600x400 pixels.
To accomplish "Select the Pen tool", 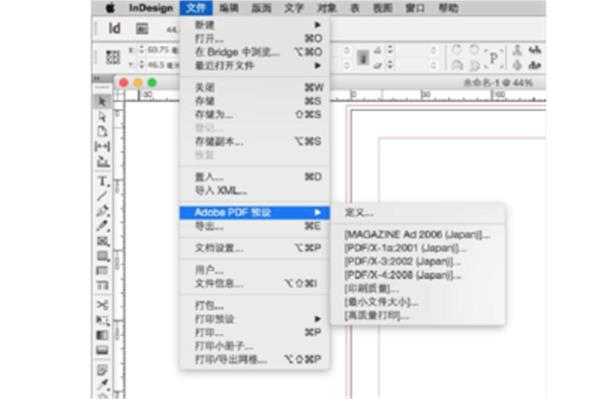I will pos(102,211).
